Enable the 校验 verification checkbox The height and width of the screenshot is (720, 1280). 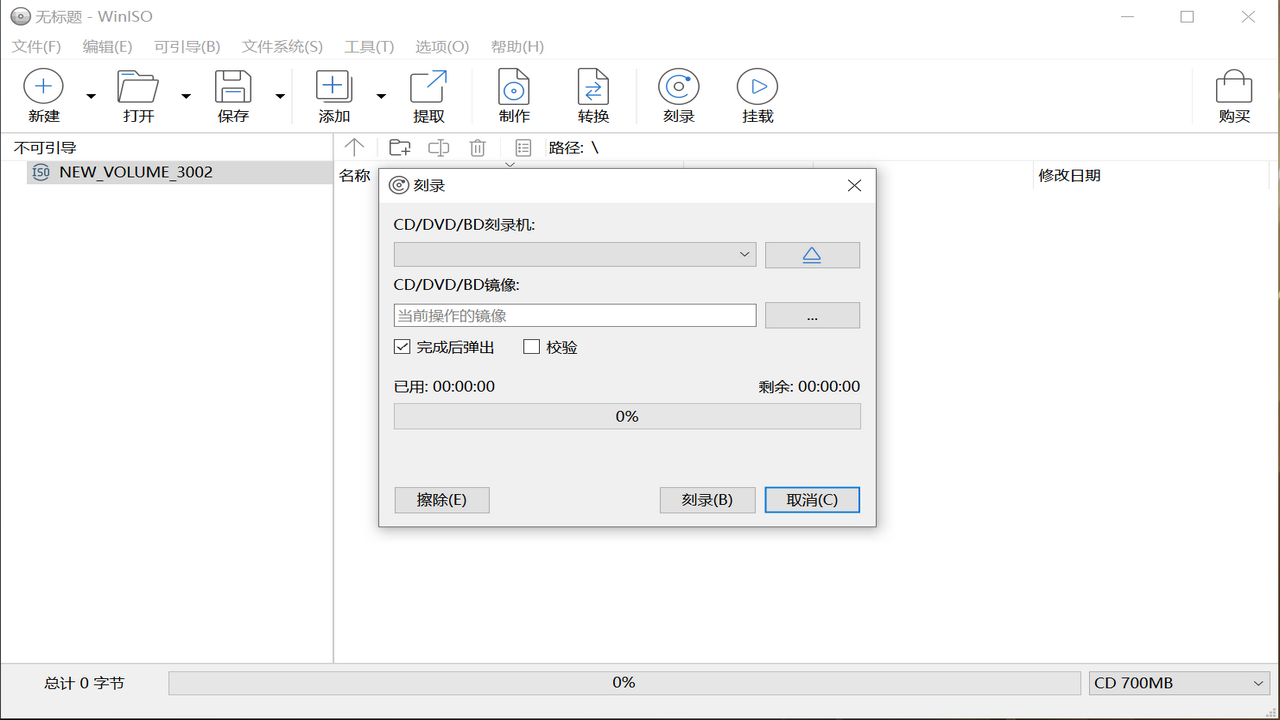click(531, 346)
